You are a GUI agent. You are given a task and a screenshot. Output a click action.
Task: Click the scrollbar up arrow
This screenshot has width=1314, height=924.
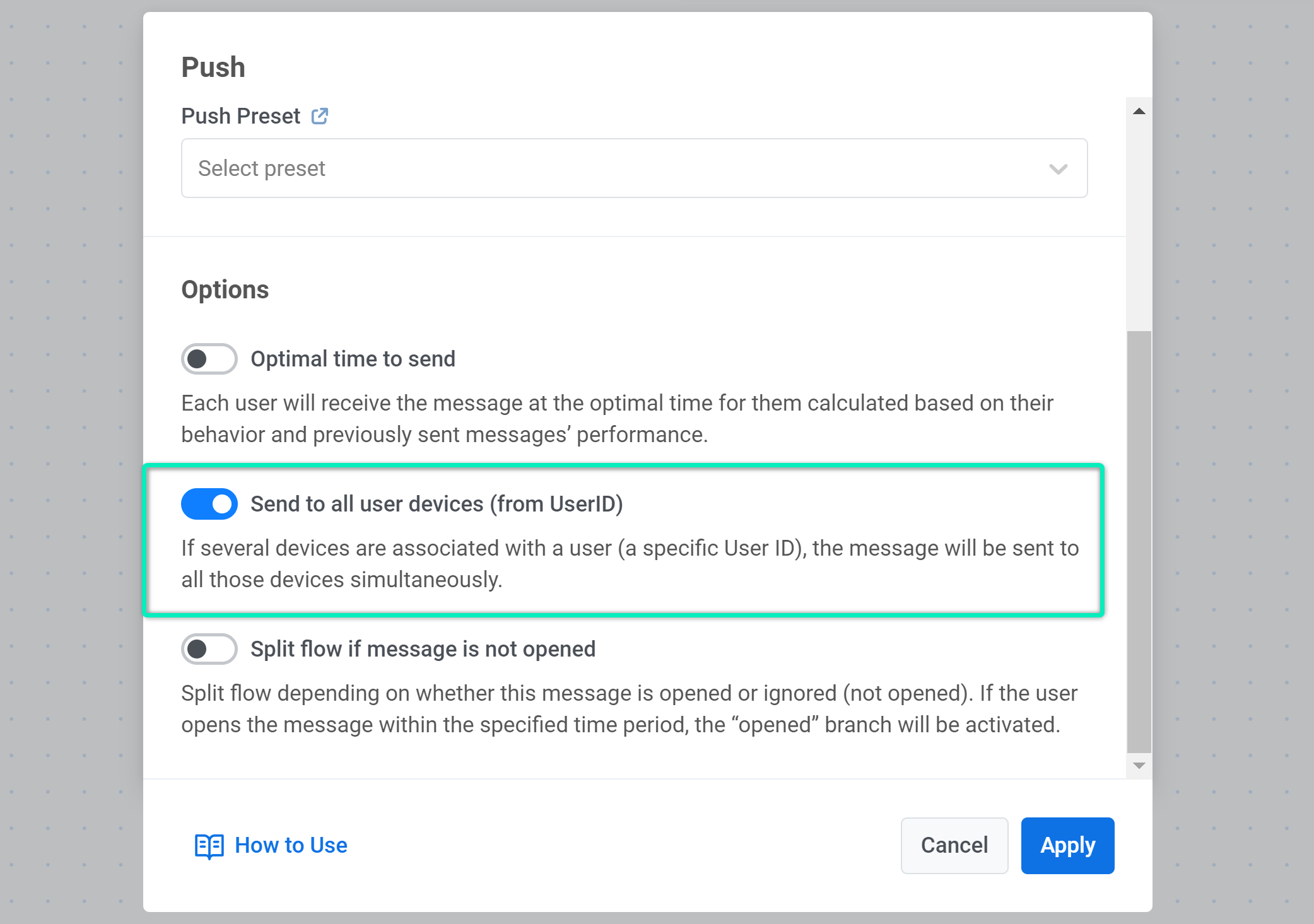coord(1139,112)
